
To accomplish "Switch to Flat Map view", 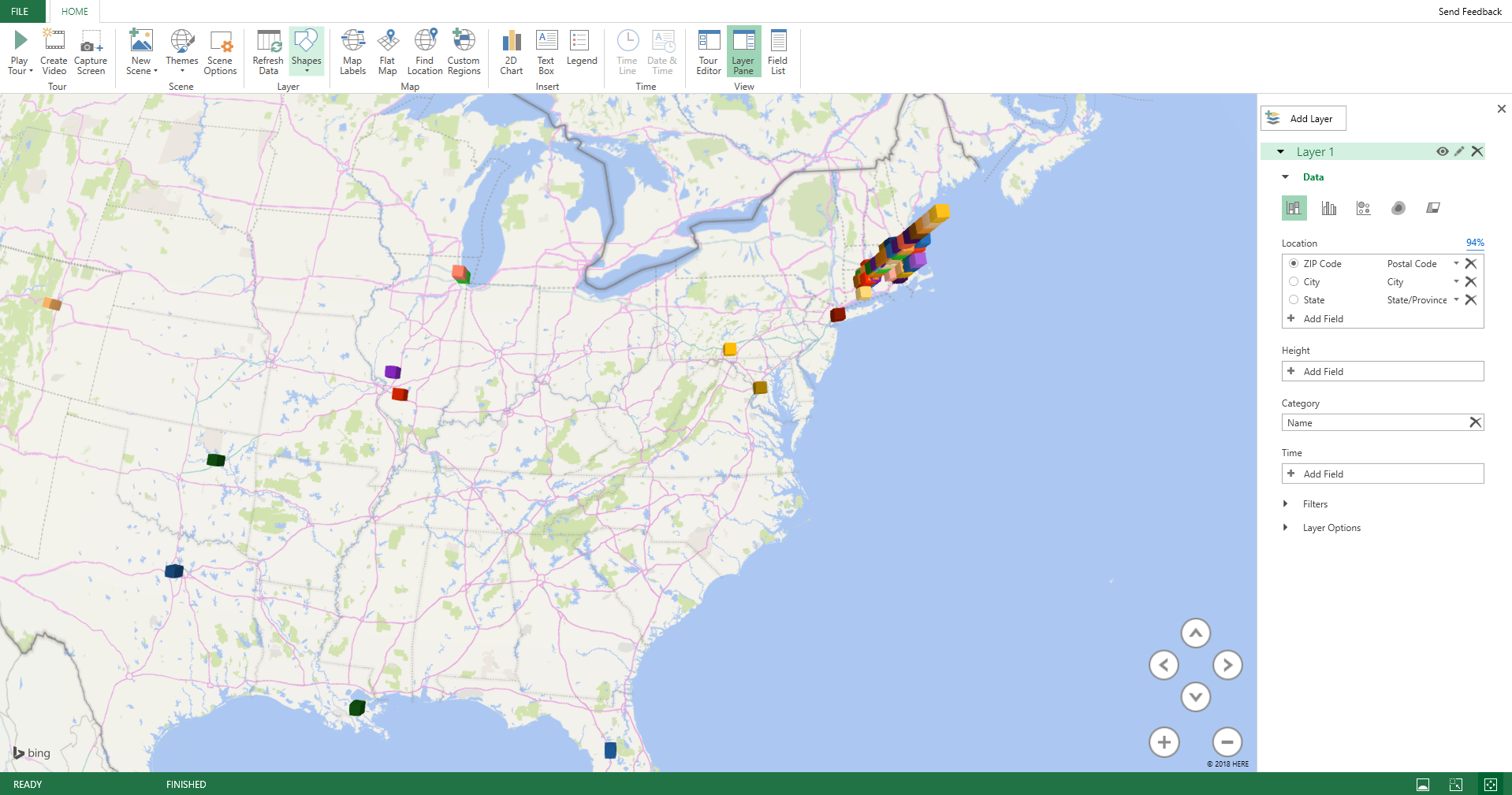I will (x=387, y=53).
